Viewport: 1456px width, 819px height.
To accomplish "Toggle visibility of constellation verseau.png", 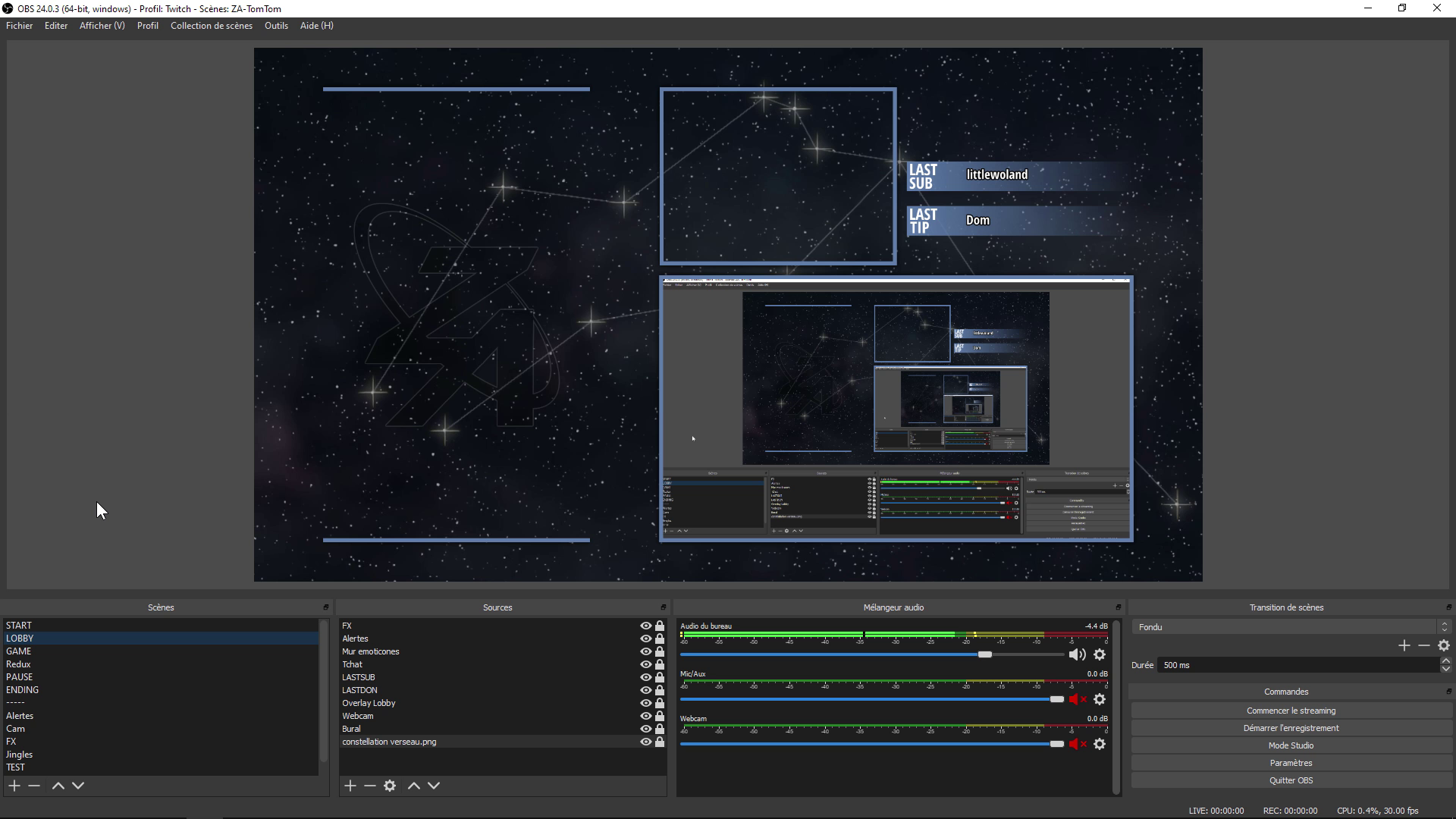I will [645, 742].
